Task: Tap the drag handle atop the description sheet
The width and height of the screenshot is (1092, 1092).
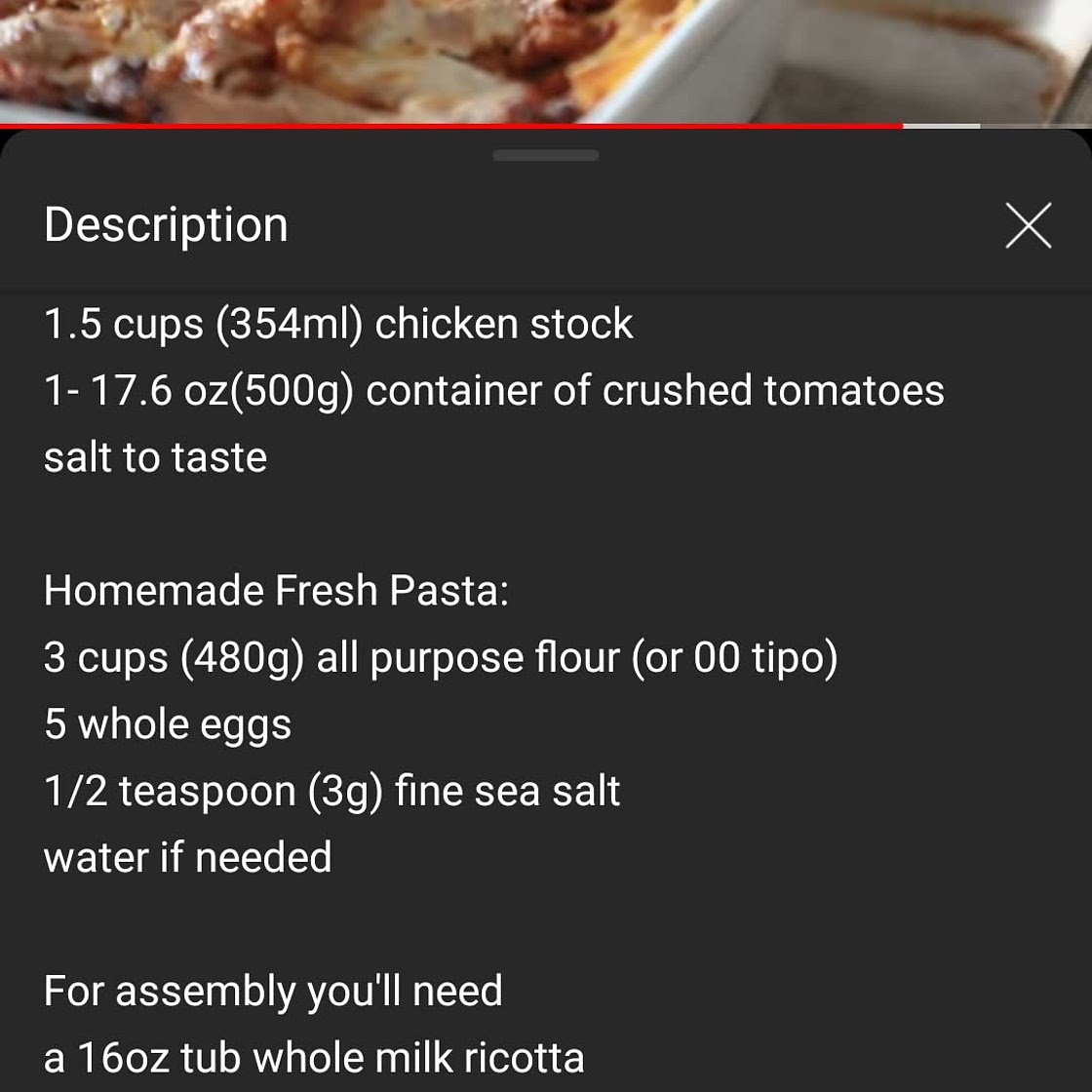Action: point(546,156)
